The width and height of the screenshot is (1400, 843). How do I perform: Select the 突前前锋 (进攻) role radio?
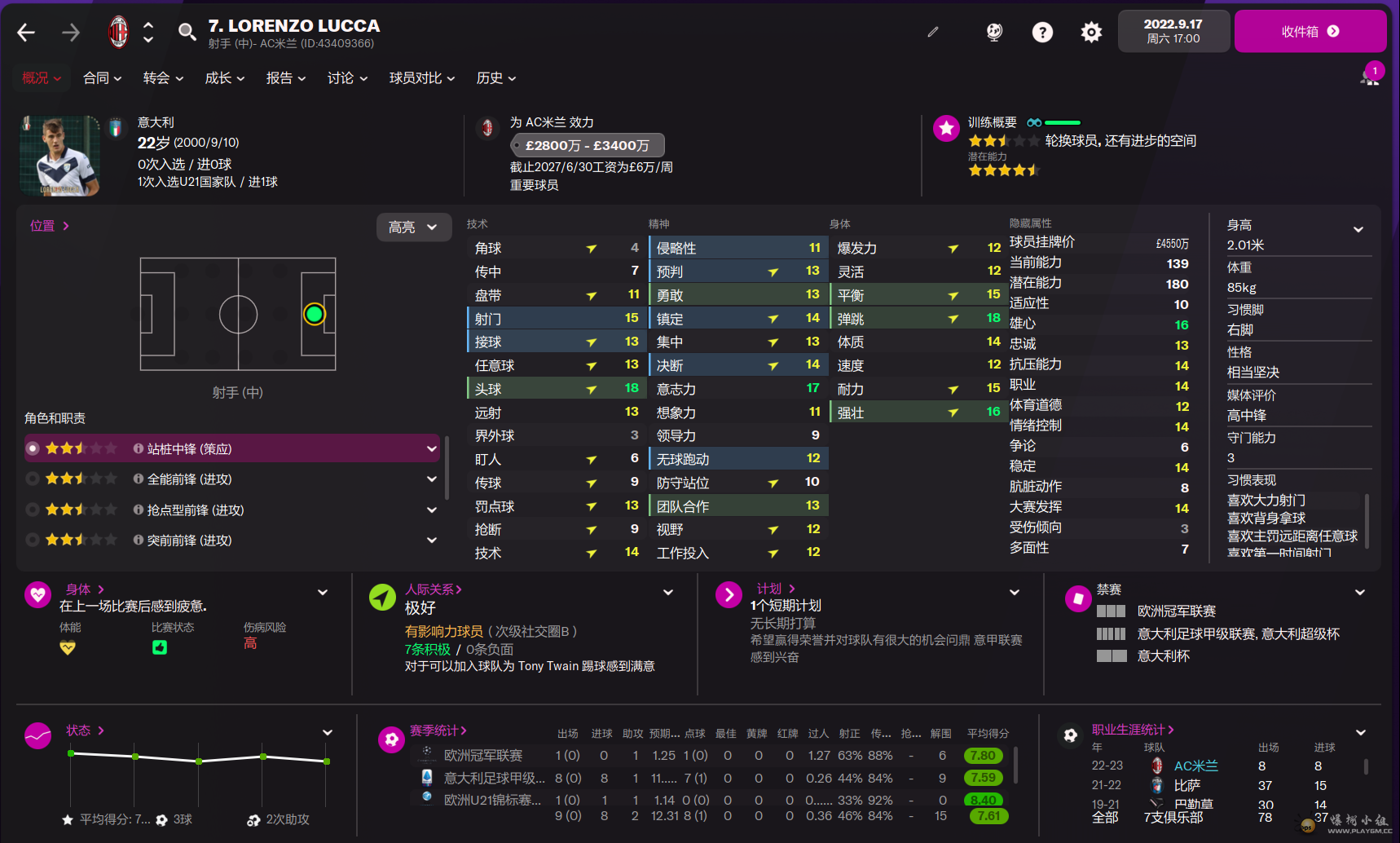pyautogui.click(x=33, y=540)
